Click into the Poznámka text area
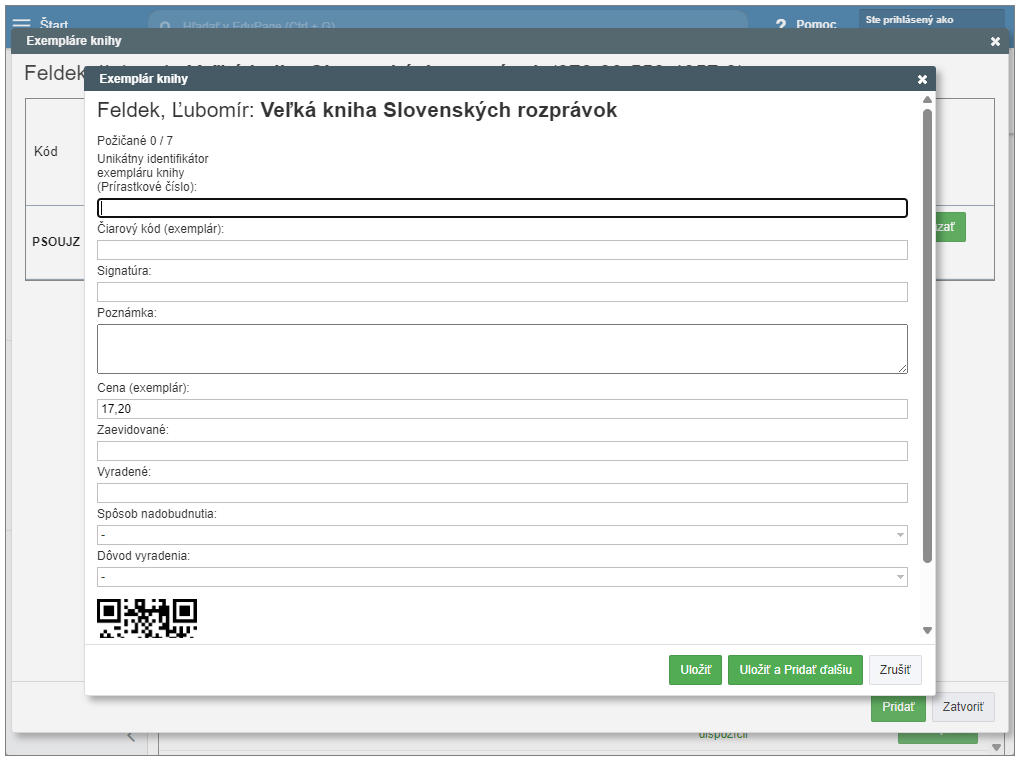 pyautogui.click(x=502, y=349)
